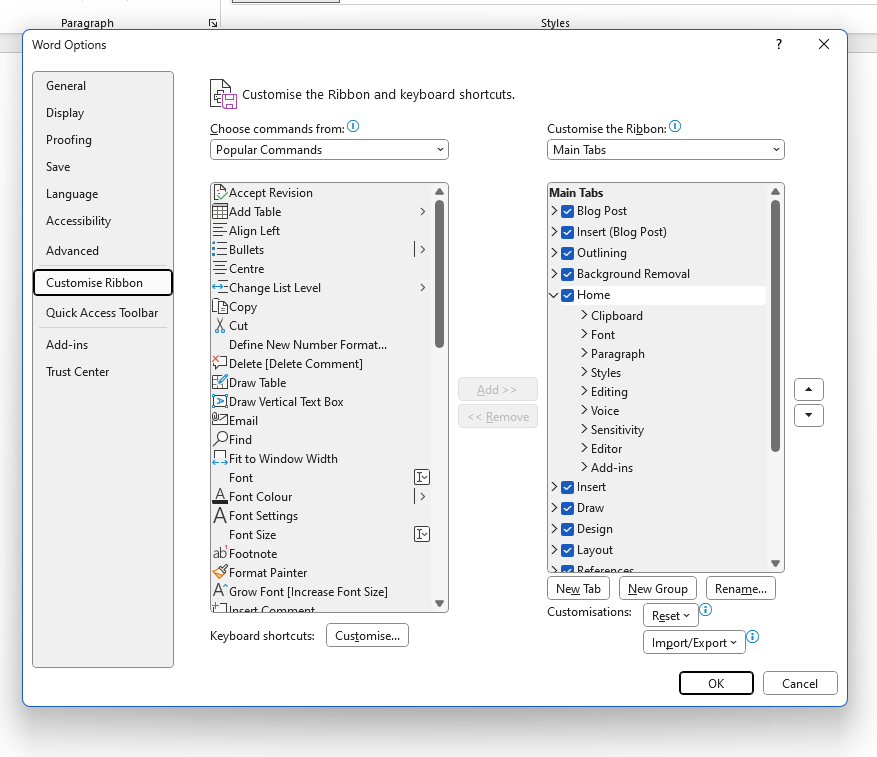The height and width of the screenshot is (757, 877).
Task: Toggle the Background Removal checkbox
Action: click(x=568, y=274)
